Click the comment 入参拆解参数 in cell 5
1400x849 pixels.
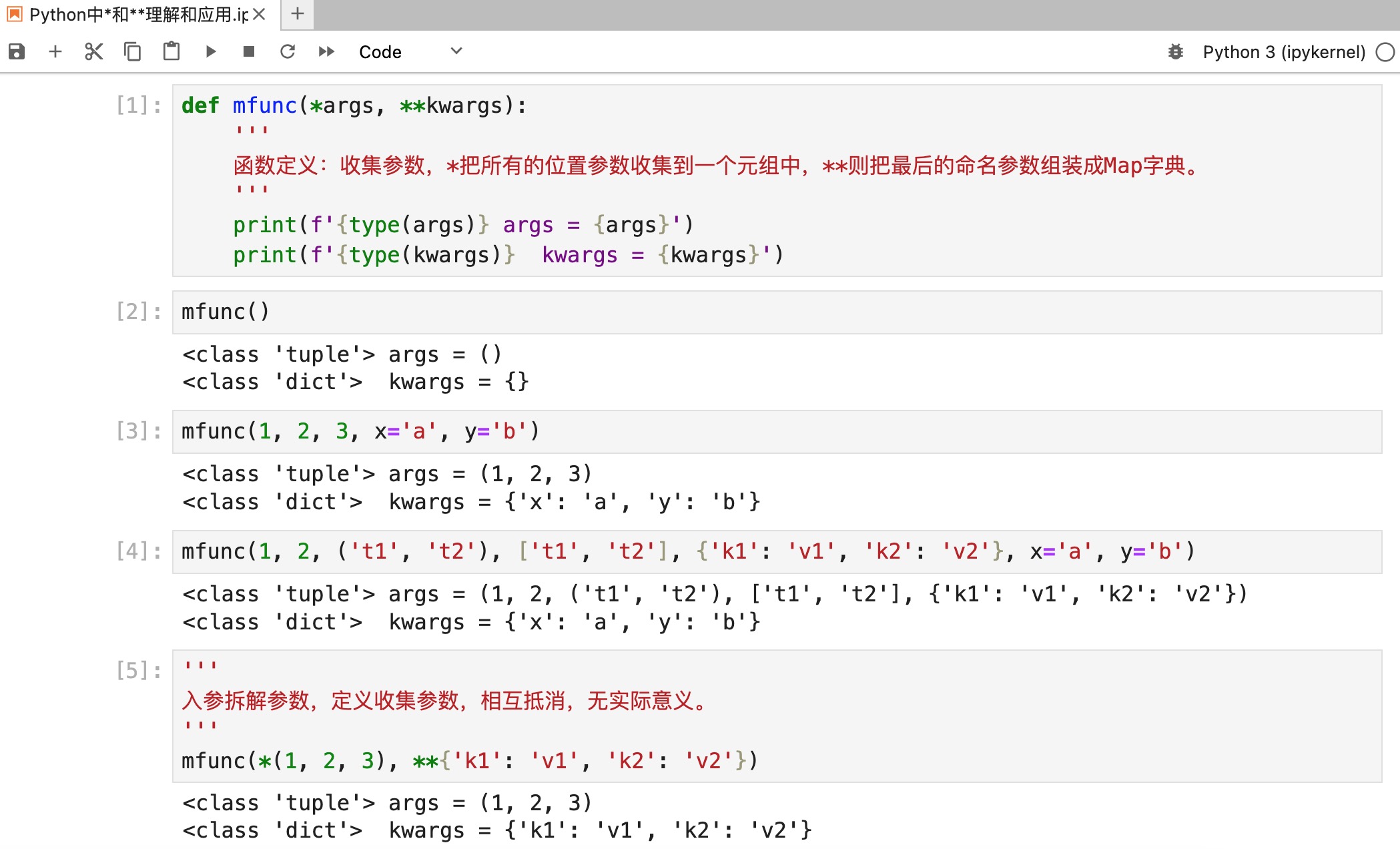tap(445, 701)
